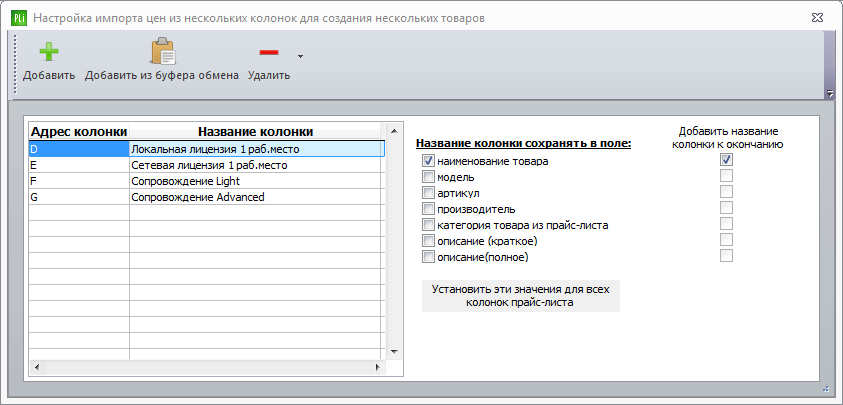Toggle add-to-ending checkbox for наименование товара
Screen dimensions: 843x405
[726, 160]
